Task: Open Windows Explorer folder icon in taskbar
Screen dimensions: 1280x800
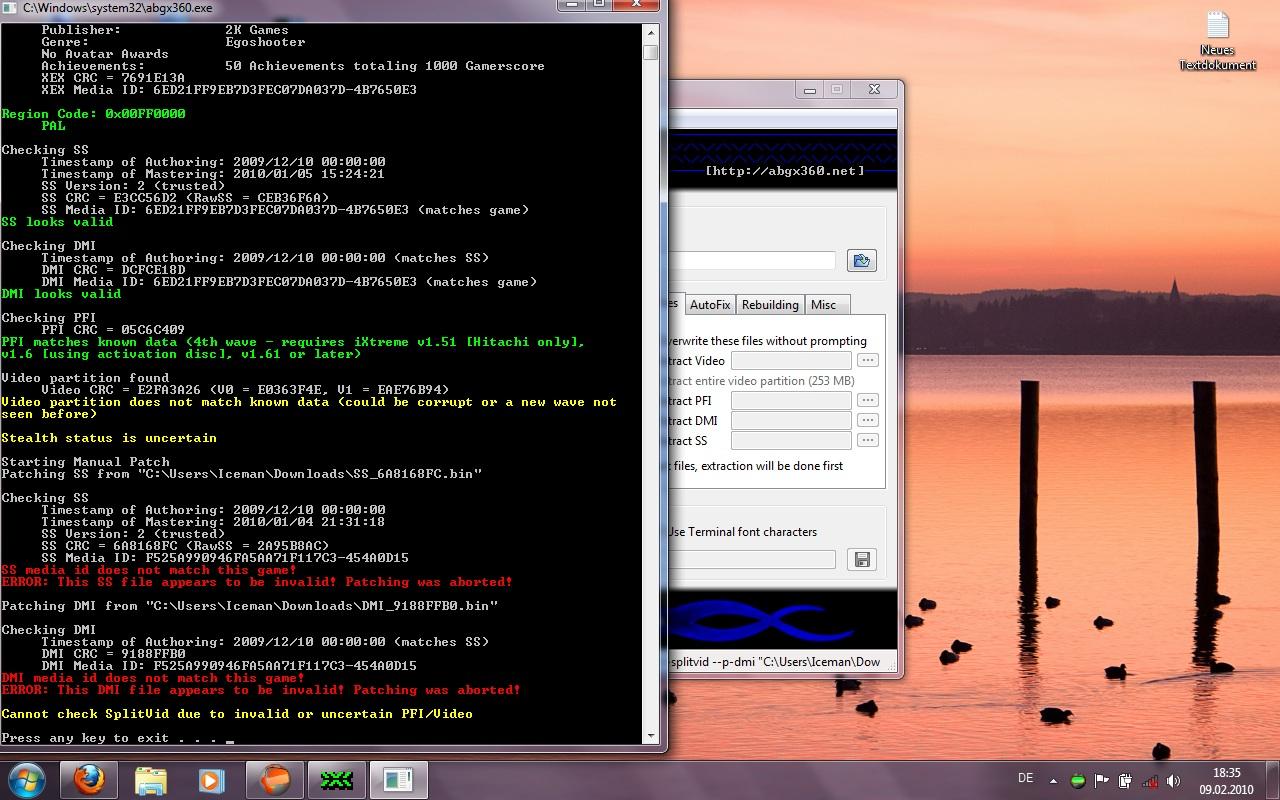Action: 150,779
